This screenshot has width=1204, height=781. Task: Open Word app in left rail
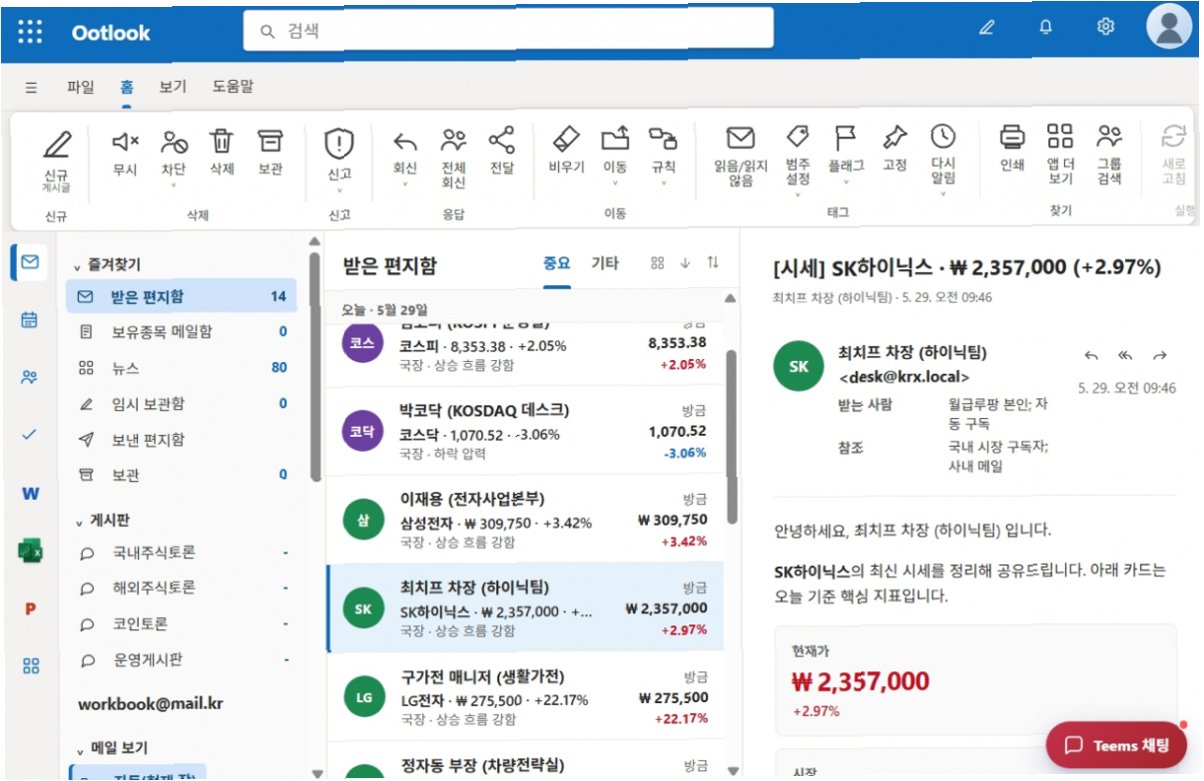[x=30, y=493]
